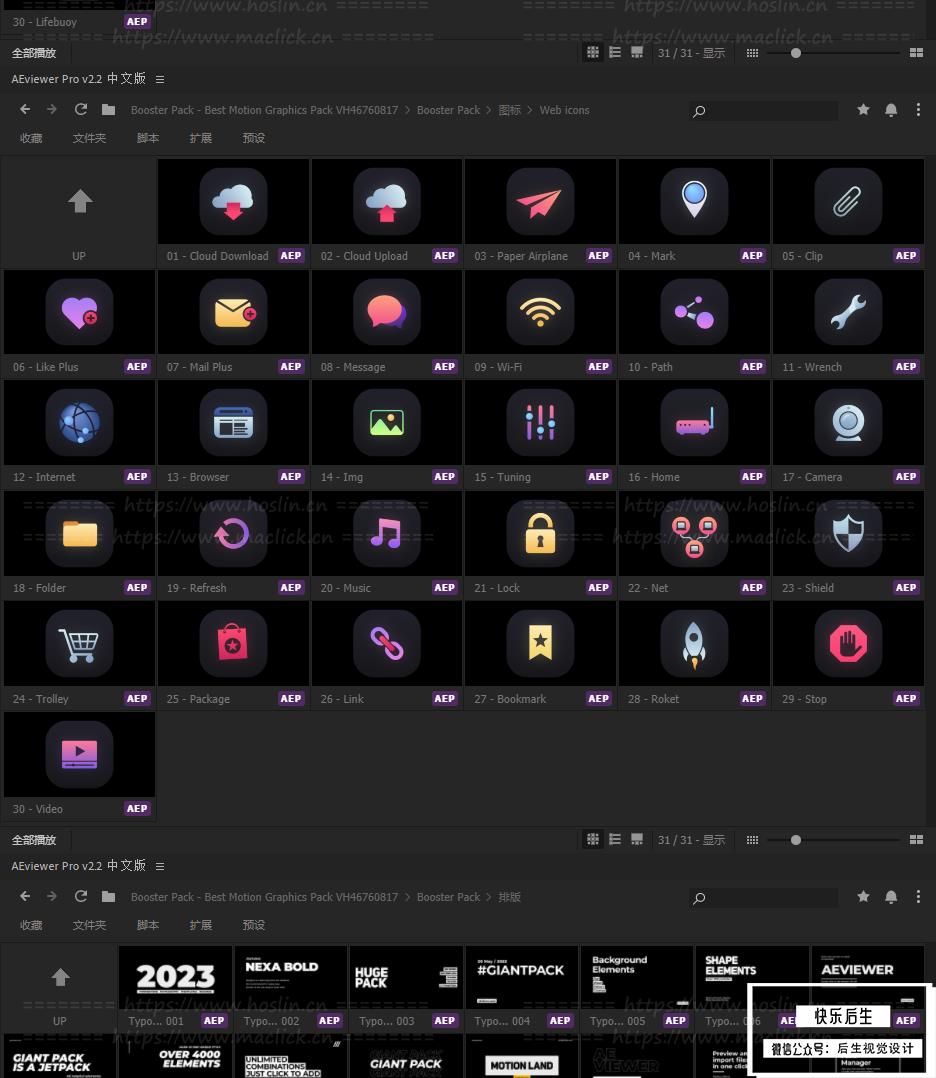Open the three-dot menu in Web icons panel

918,109
